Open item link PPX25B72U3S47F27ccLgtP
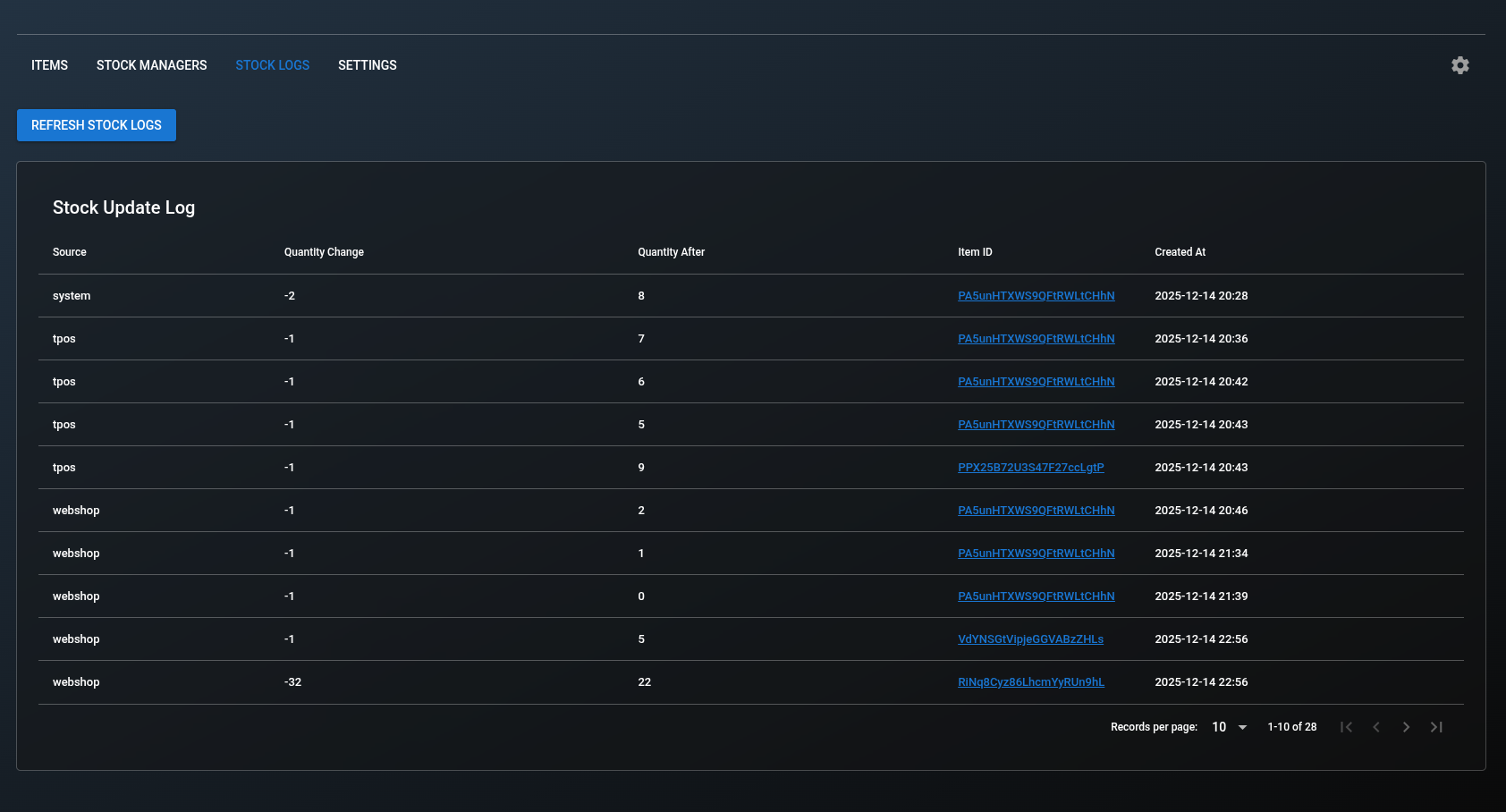 (1031, 467)
